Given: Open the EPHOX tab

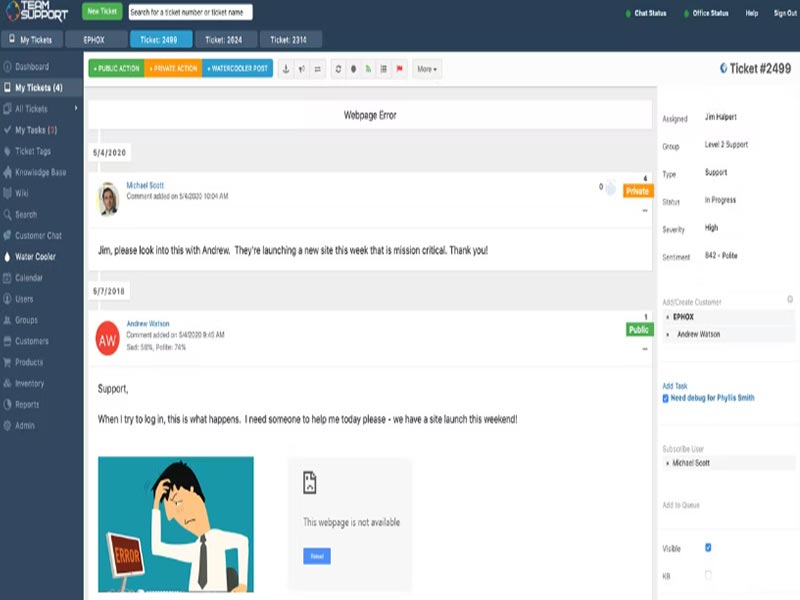Looking at the screenshot, I should pyautogui.click(x=97, y=40).
